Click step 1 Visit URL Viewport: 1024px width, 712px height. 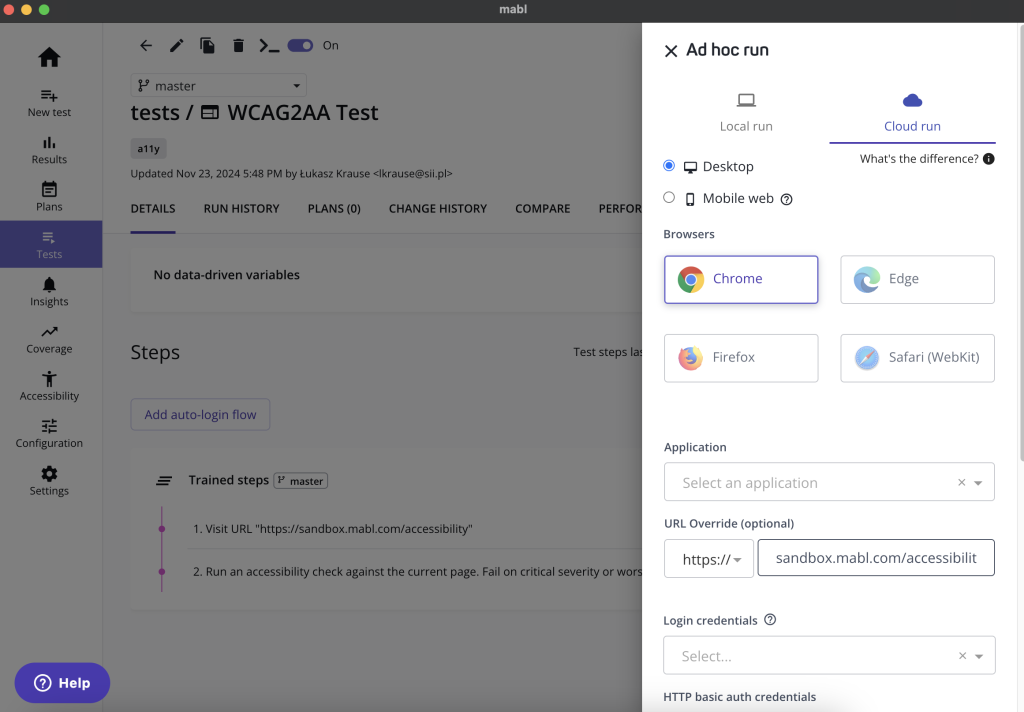(x=332, y=529)
